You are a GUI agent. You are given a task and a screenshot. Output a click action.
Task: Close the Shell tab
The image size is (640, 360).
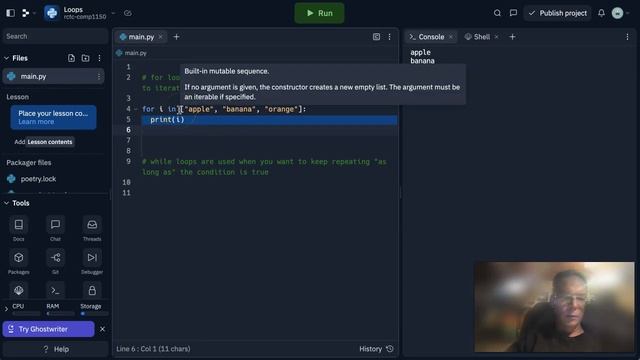point(496,37)
